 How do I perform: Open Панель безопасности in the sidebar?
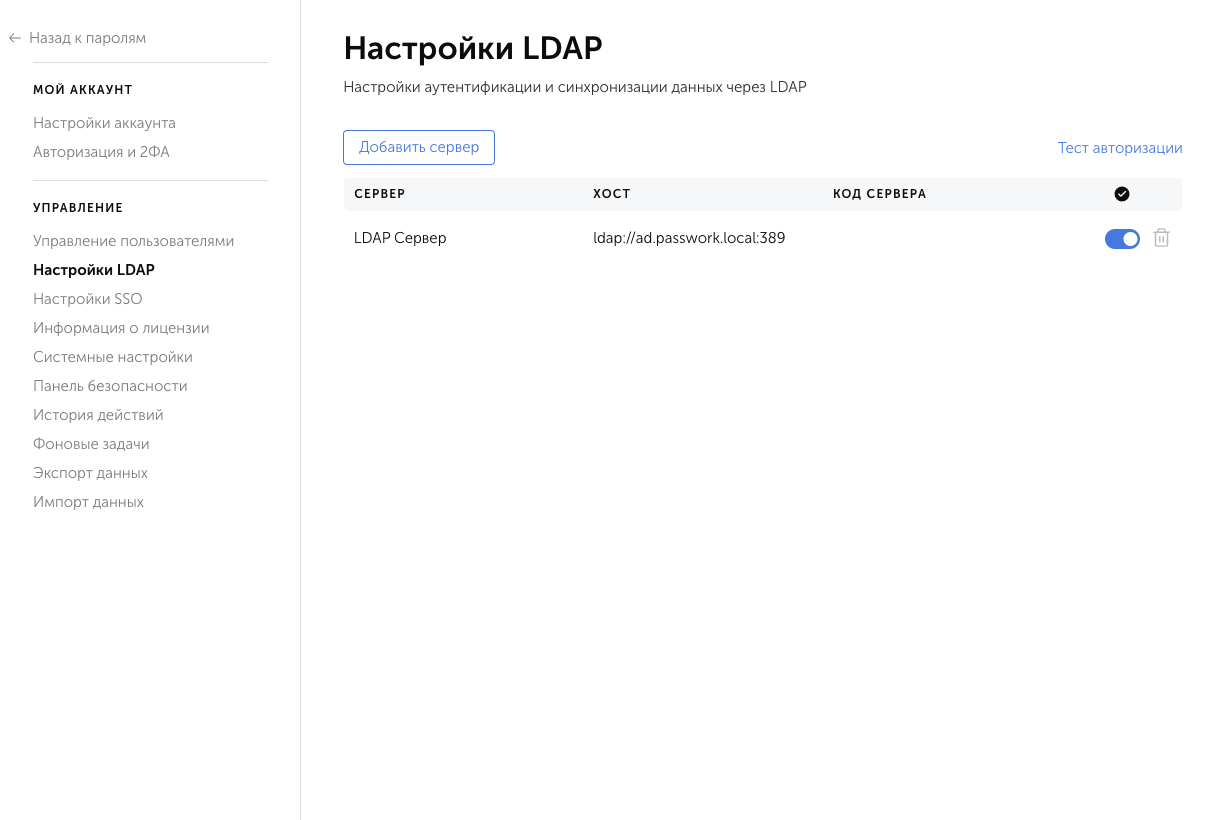110,385
